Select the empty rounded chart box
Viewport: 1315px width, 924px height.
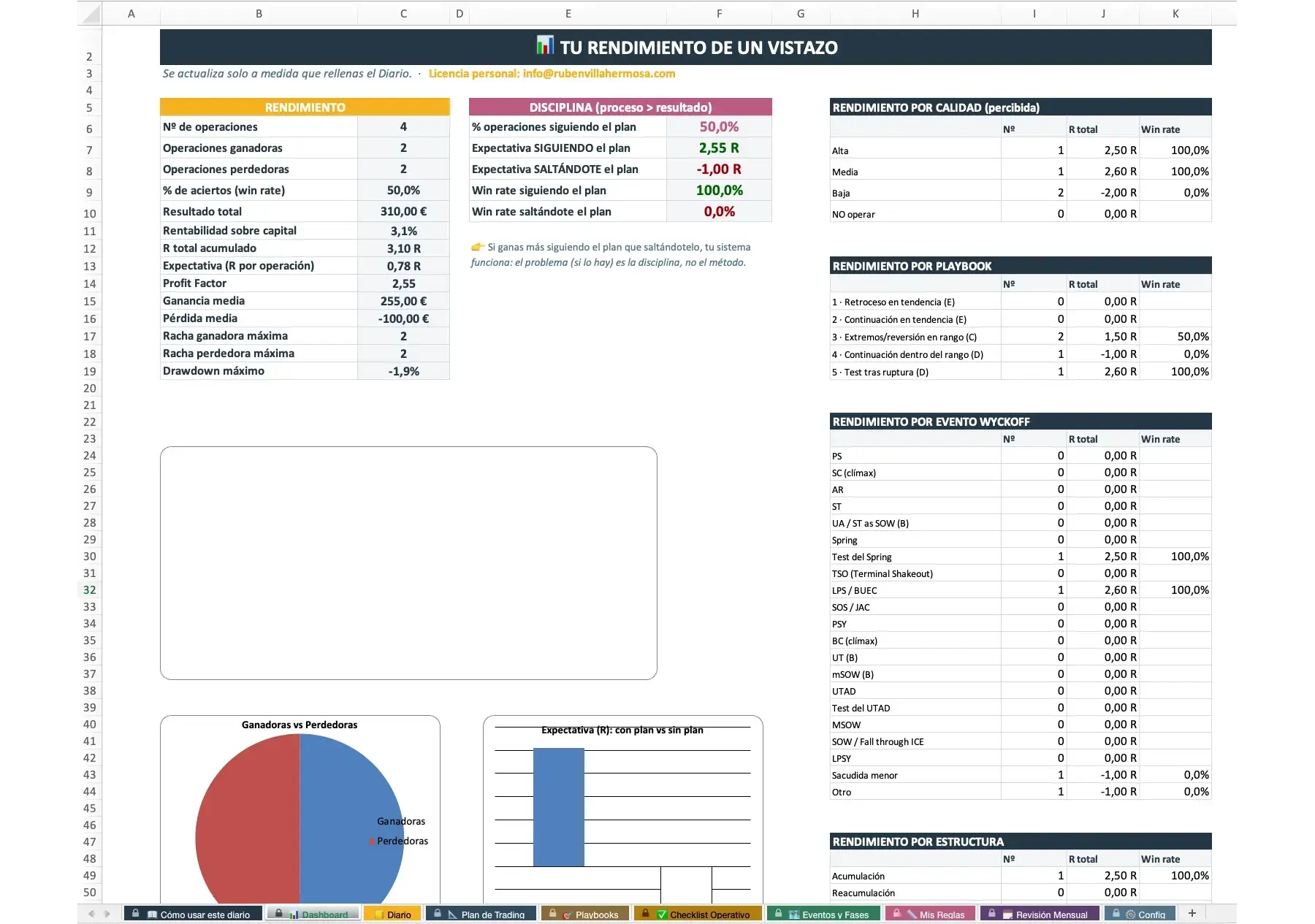[x=408, y=563]
